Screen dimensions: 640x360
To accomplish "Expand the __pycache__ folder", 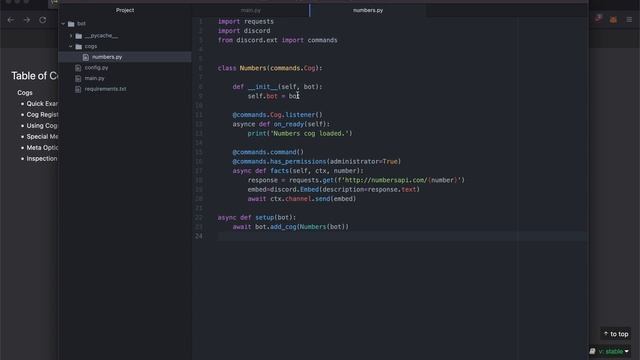I will pyautogui.click(x=71, y=36).
